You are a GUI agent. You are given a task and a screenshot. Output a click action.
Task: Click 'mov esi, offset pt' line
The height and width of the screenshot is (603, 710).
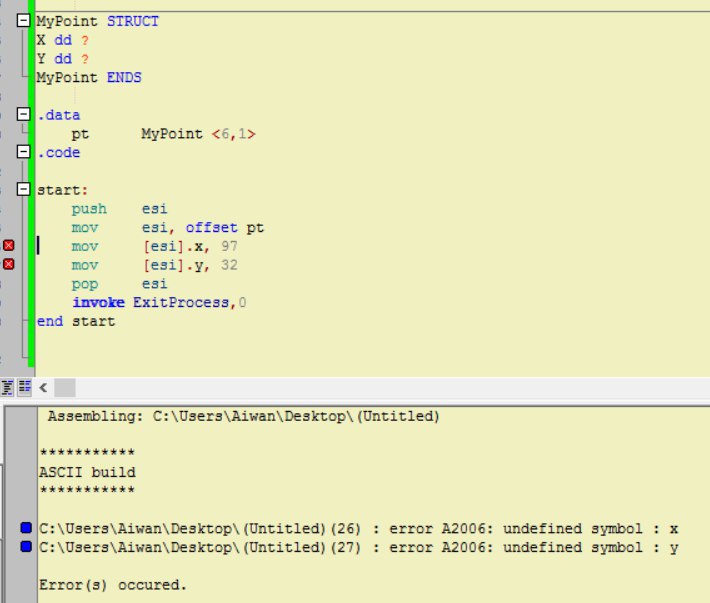coord(168,227)
